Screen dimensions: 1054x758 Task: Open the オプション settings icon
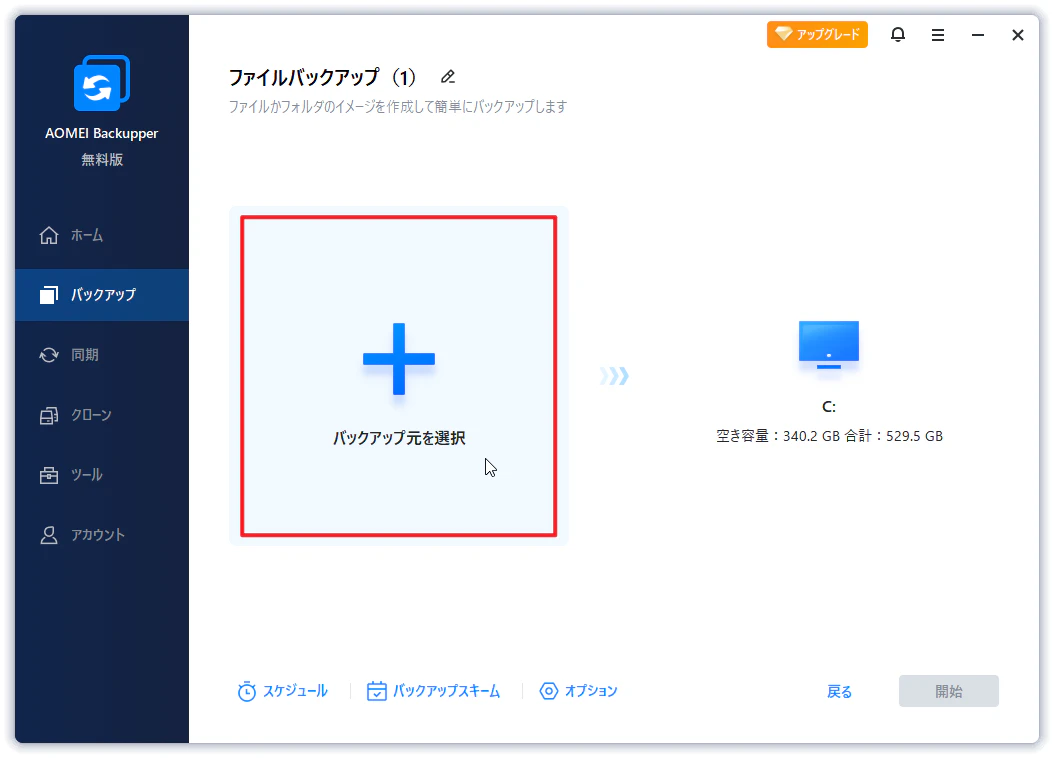point(578,690)
